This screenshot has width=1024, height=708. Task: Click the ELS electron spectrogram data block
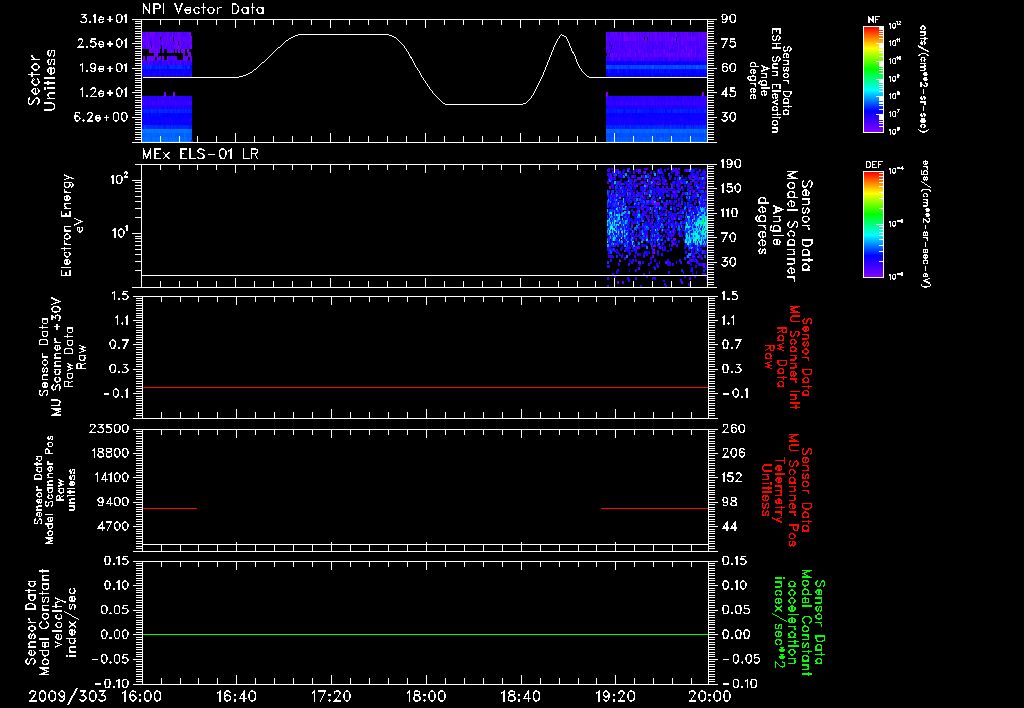(x=657, y=227)
